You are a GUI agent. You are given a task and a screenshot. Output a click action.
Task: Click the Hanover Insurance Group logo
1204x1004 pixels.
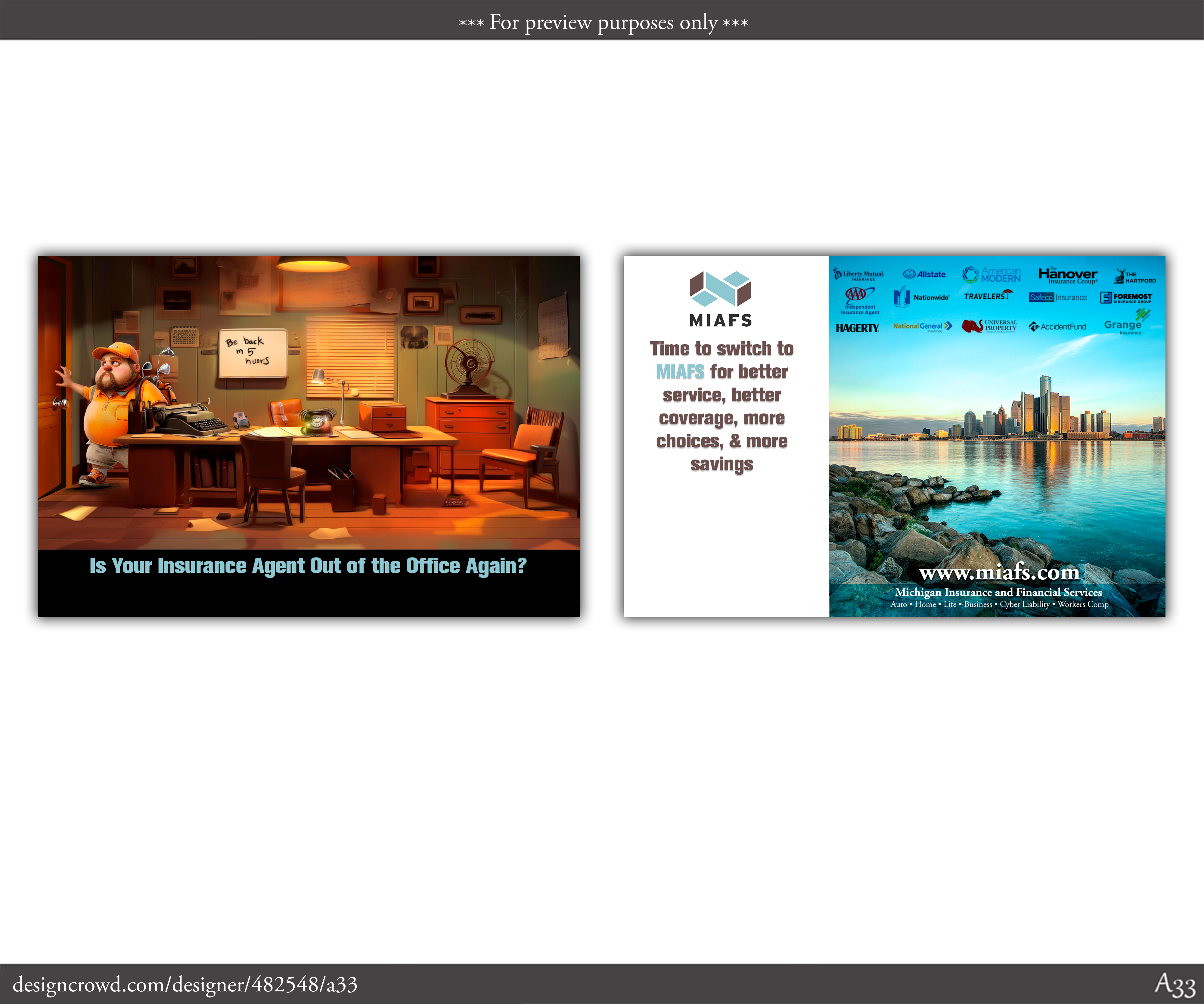tap(1068, 275)
